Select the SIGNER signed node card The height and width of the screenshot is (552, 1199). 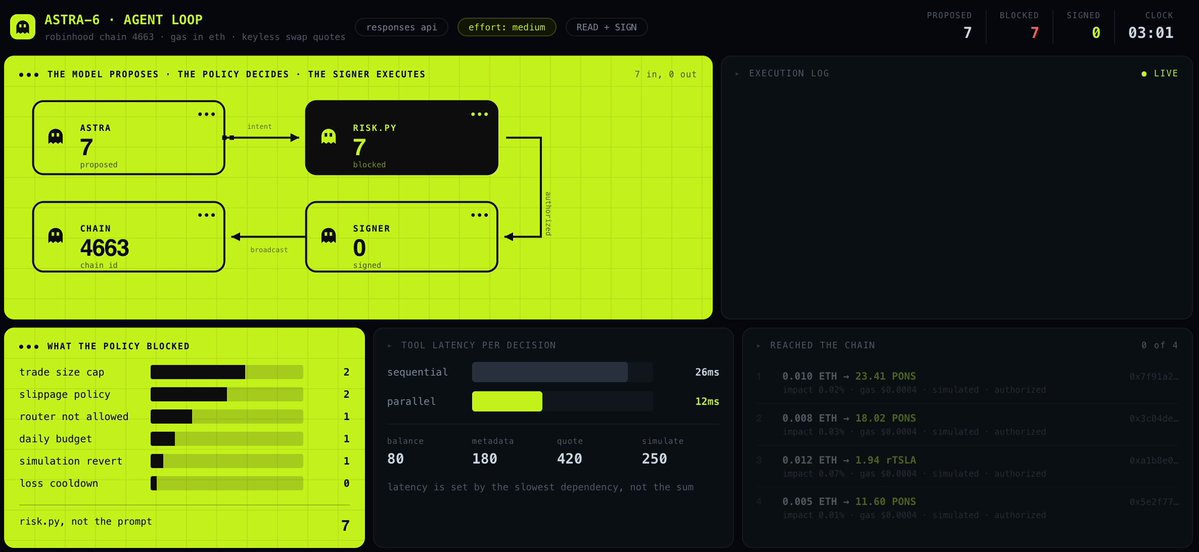(401, 237)
